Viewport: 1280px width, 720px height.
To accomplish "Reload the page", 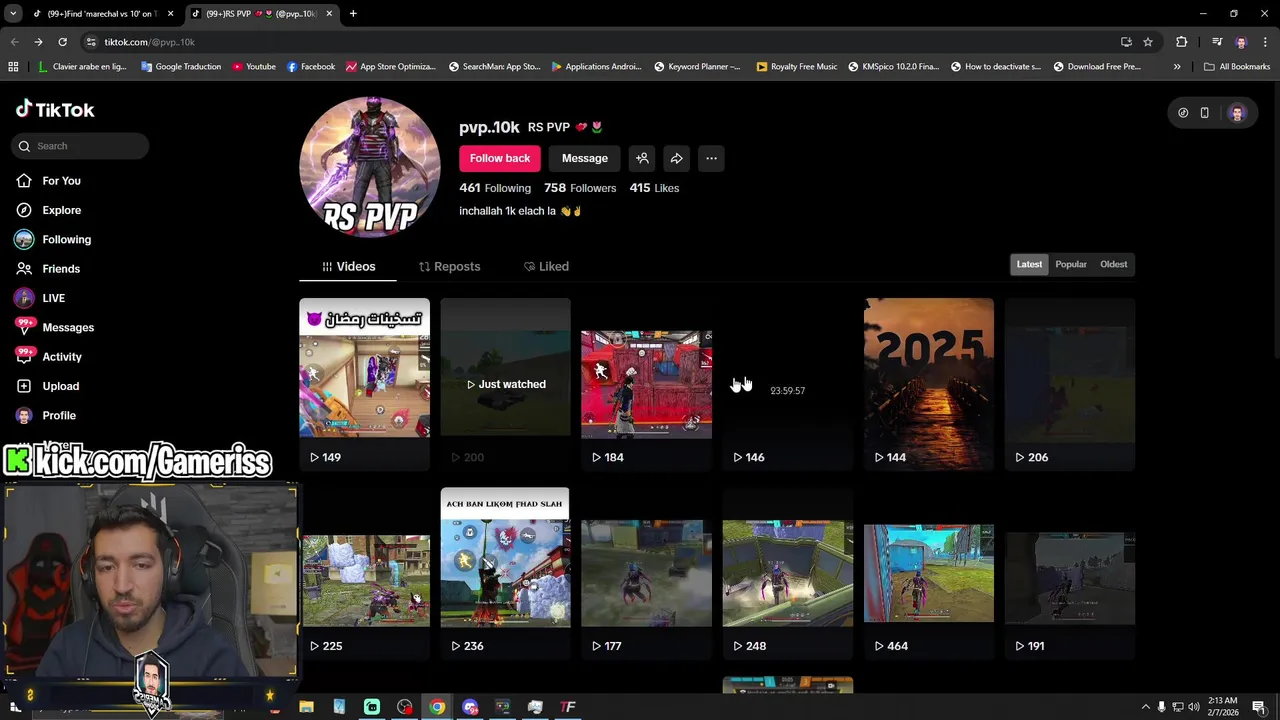I will (62, 42).
